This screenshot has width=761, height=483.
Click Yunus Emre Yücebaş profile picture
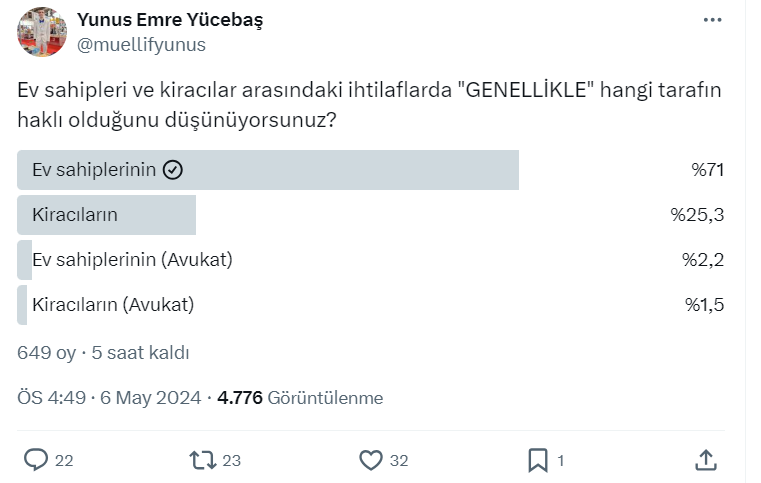(x=42, y=32)
